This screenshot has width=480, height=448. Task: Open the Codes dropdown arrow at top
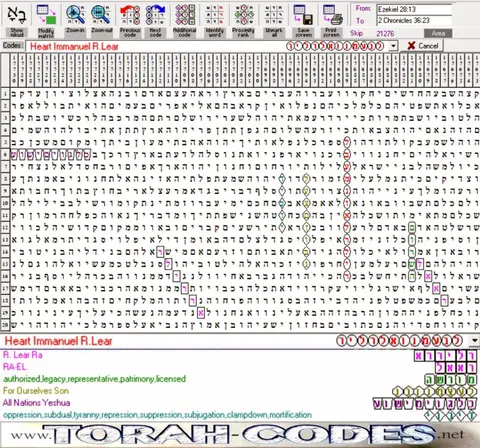pos(394,46)
